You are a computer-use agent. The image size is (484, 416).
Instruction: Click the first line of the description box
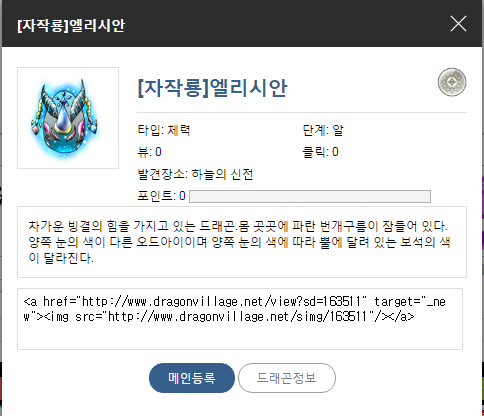pyautogui.click(x=238, y=226)
